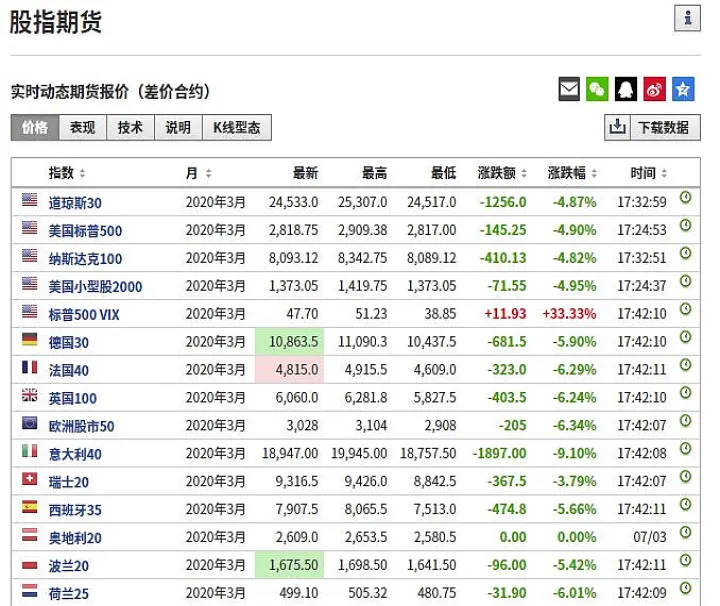
Task: Click the clock icon in 瑞士20 row
Action: 686,477
